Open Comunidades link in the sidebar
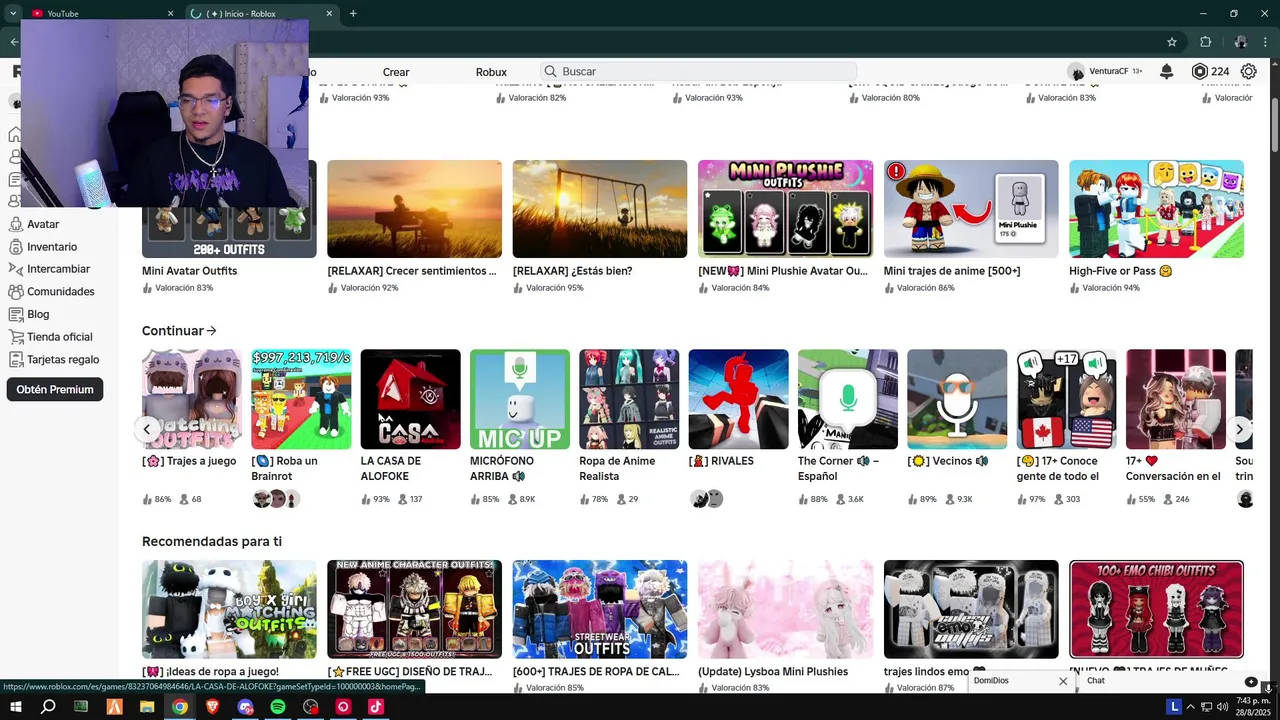 (x=61, y=292)
